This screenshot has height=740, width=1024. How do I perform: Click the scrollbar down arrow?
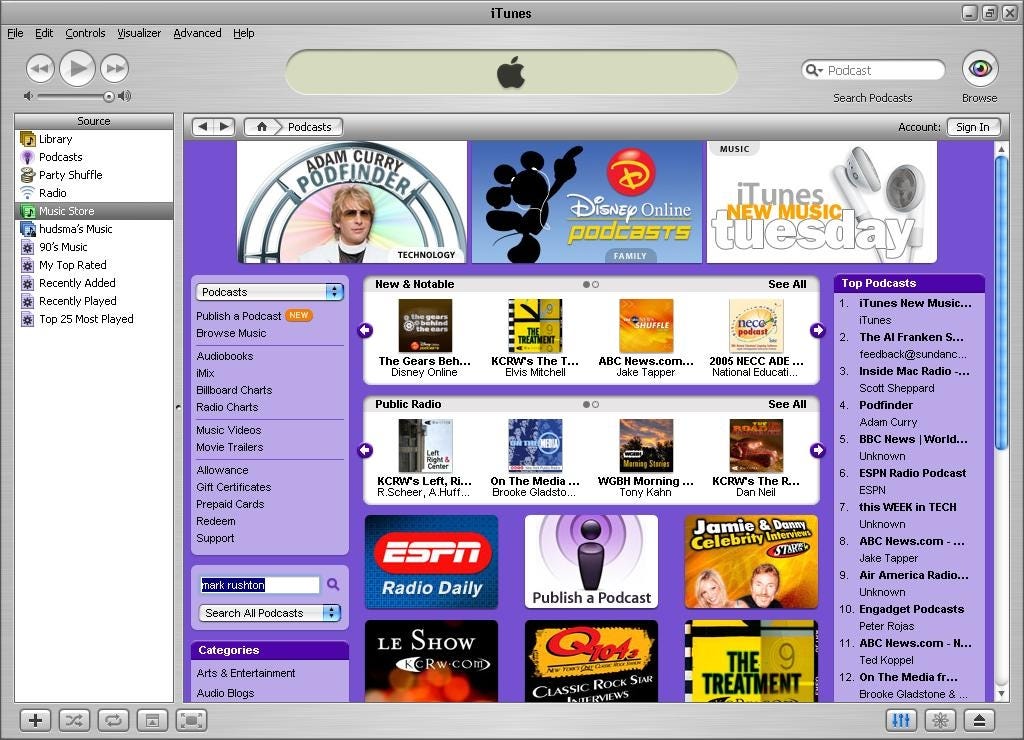[x=1001, y=694]
